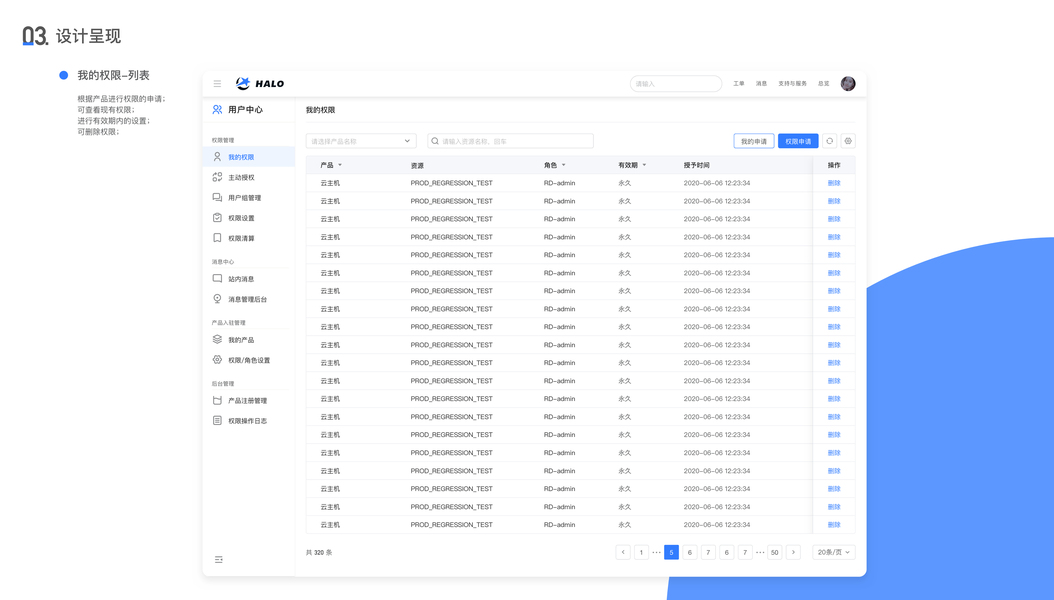Open 支持与服务 in the top navigation

[793, 83]
